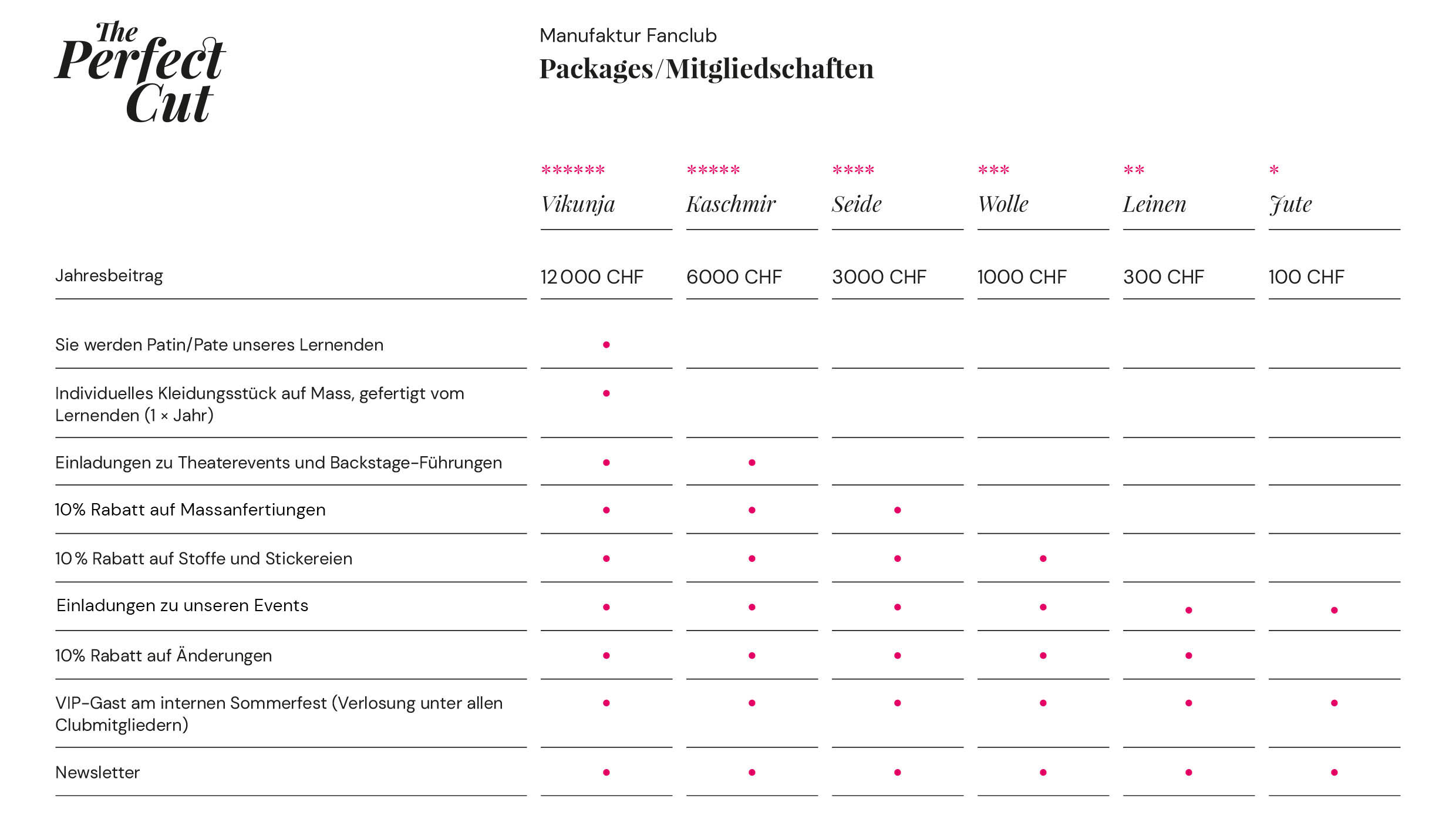Screen dimensions: 1456x819
Task: Click the Jahresbeitrag row label
Action: (109, 275)
